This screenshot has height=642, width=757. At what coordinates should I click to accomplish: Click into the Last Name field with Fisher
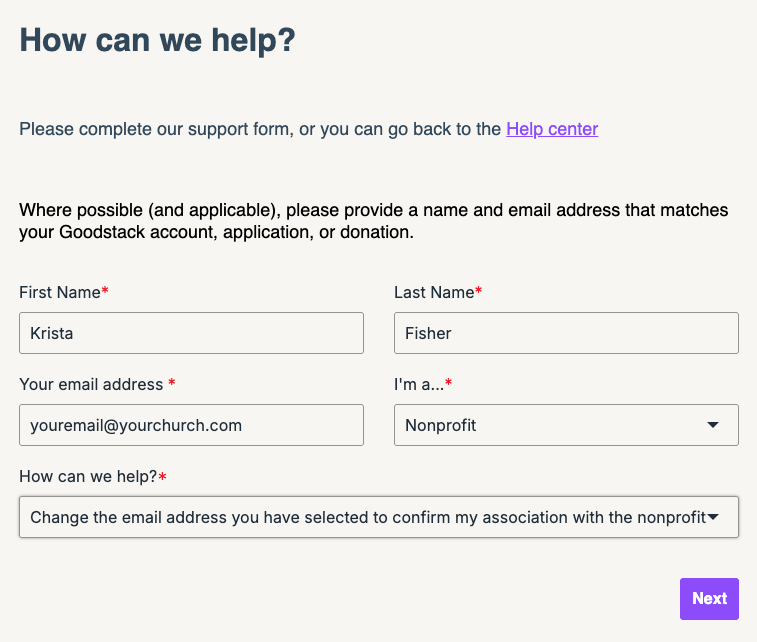[x=566, y=333]
